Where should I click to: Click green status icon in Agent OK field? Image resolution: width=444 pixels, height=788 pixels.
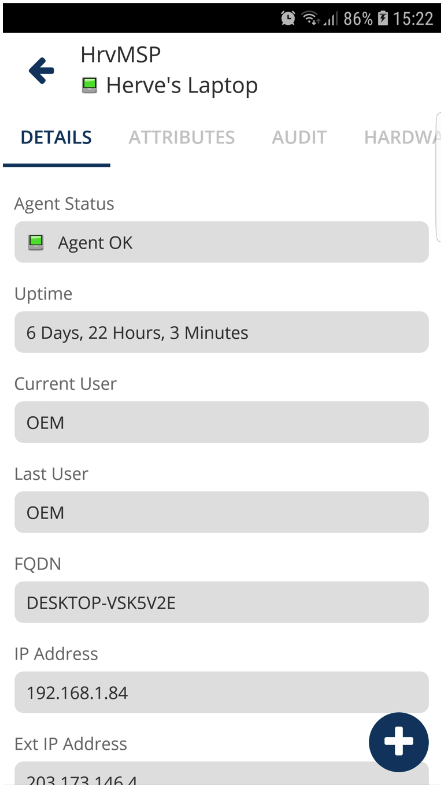pyautogui.click(x=36, y=243)
